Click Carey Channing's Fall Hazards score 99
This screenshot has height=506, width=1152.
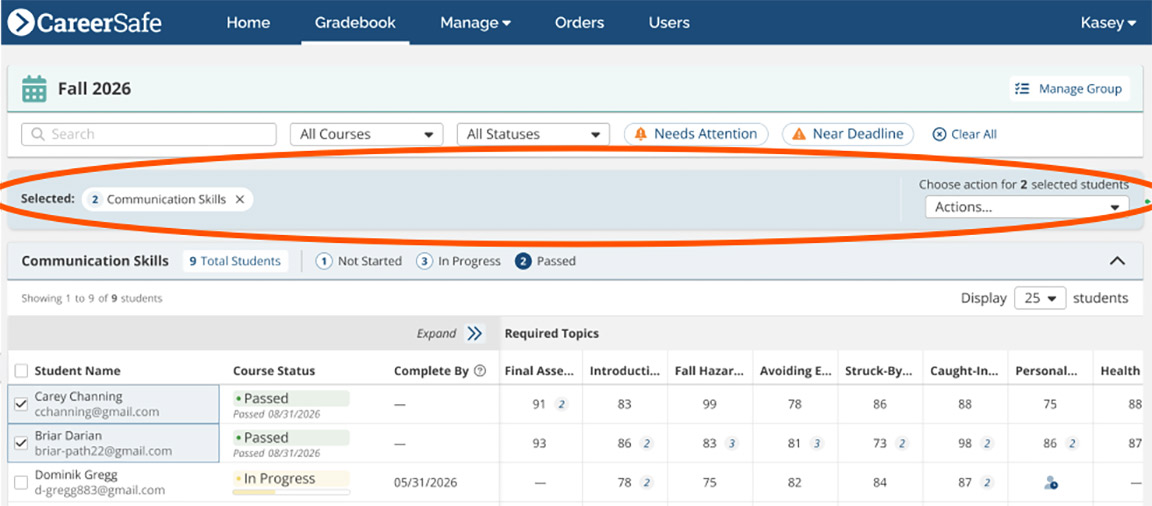(x=709, y=404)
